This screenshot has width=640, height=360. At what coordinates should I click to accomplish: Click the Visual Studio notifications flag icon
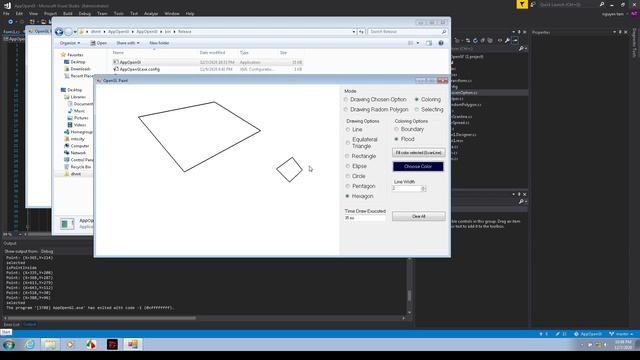(x=522, y=4)
